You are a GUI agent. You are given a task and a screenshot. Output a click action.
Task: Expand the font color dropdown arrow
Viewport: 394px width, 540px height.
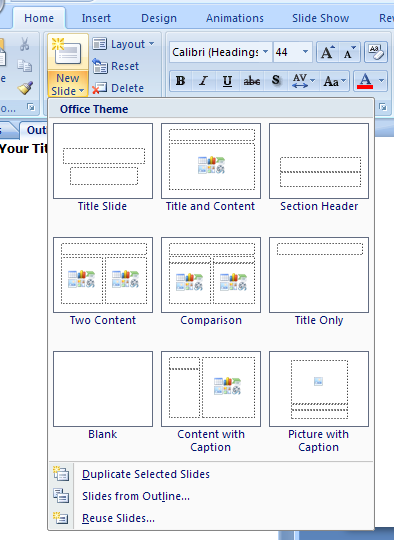381,81
